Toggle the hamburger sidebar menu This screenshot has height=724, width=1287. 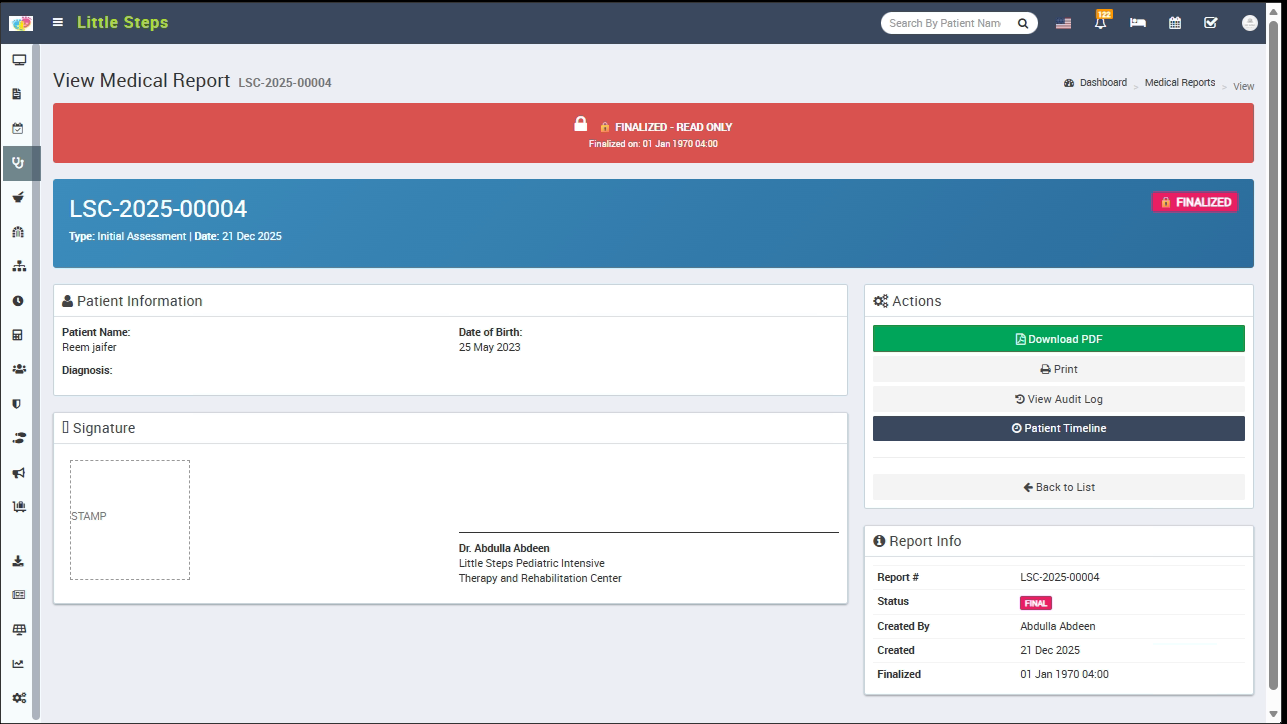(x=58, y=22)
